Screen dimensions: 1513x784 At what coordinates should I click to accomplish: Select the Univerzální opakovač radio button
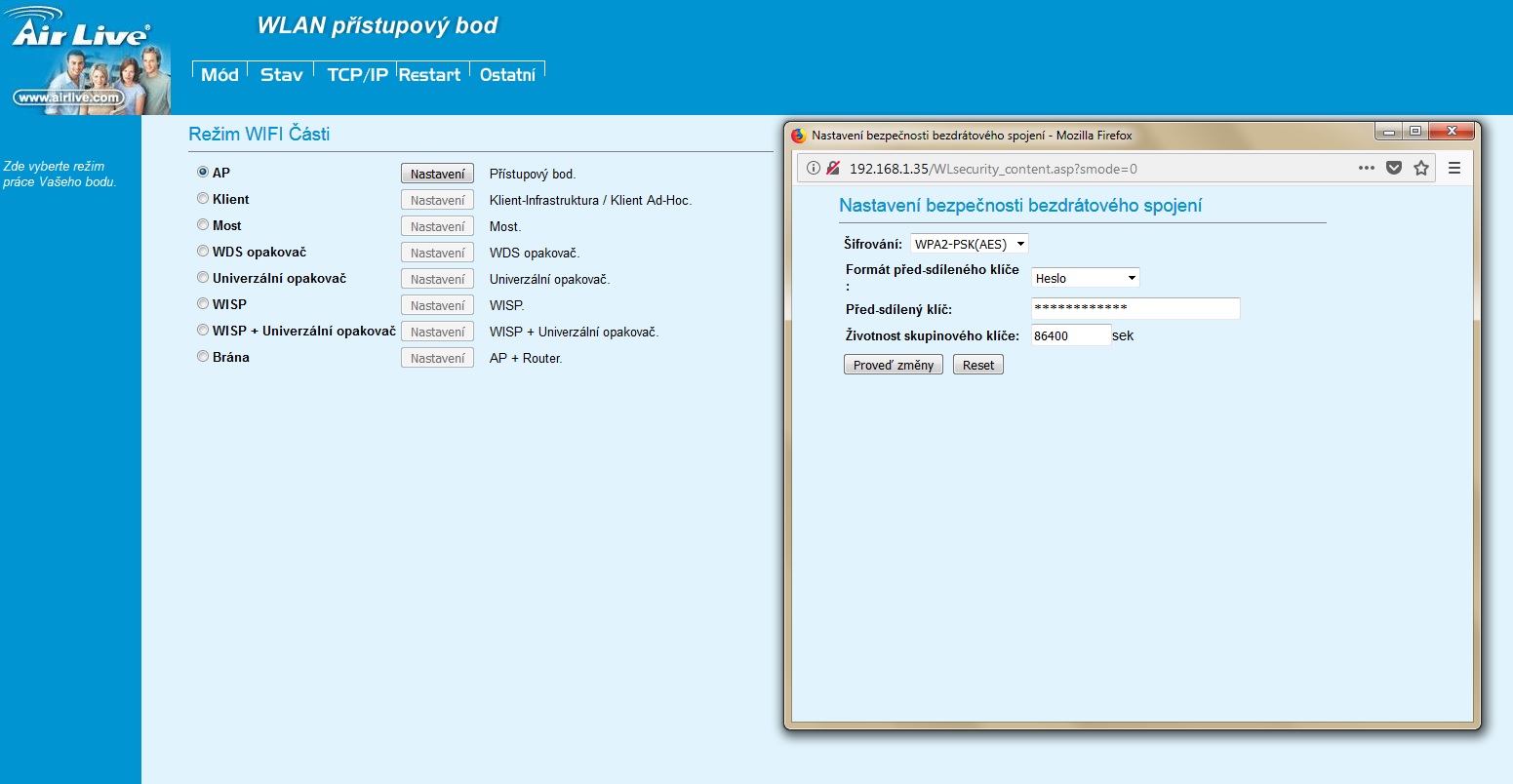(203, 277)
